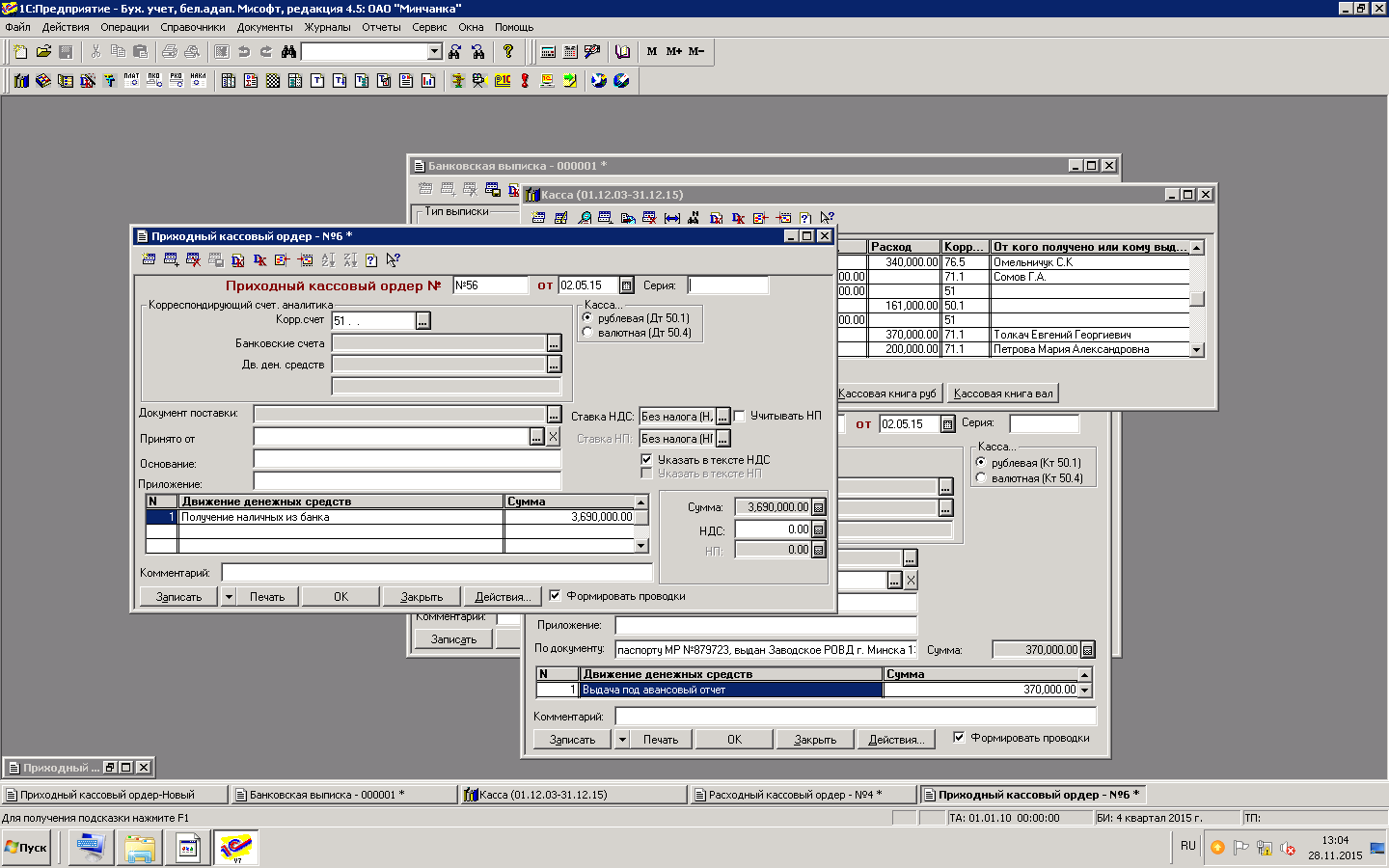Click the help question icon in Приходный ордер toolbar
The height and width of the screenshot is (868, 1389).
coord(371,259)
